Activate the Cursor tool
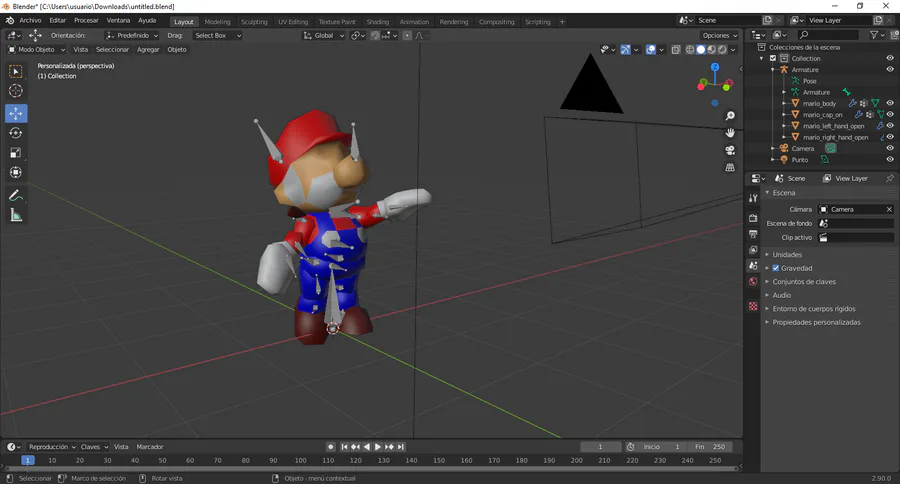The height and width of the screenshot is (484, 900). click(x=15, y=91)
